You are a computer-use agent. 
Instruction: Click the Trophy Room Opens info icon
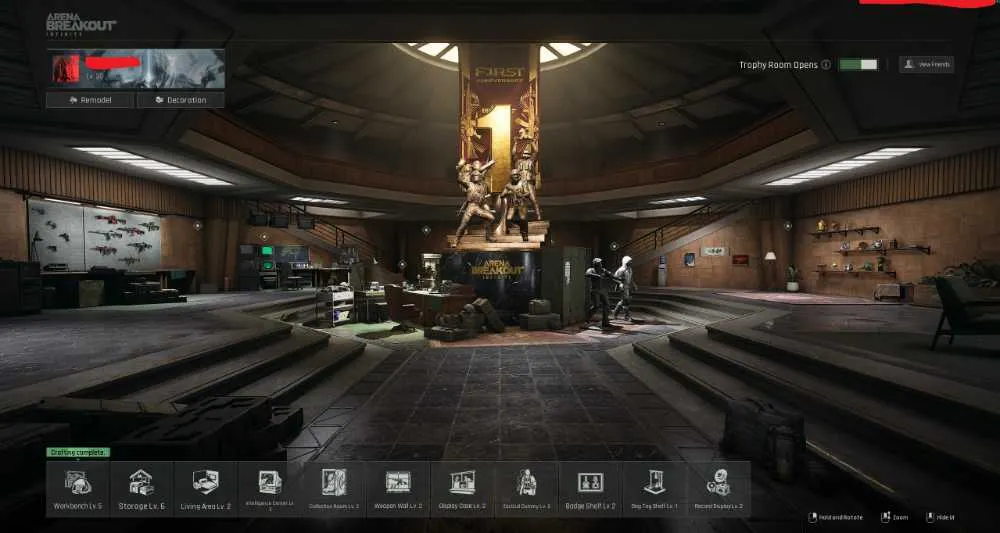pyautogui.click(x=826, y=64)
